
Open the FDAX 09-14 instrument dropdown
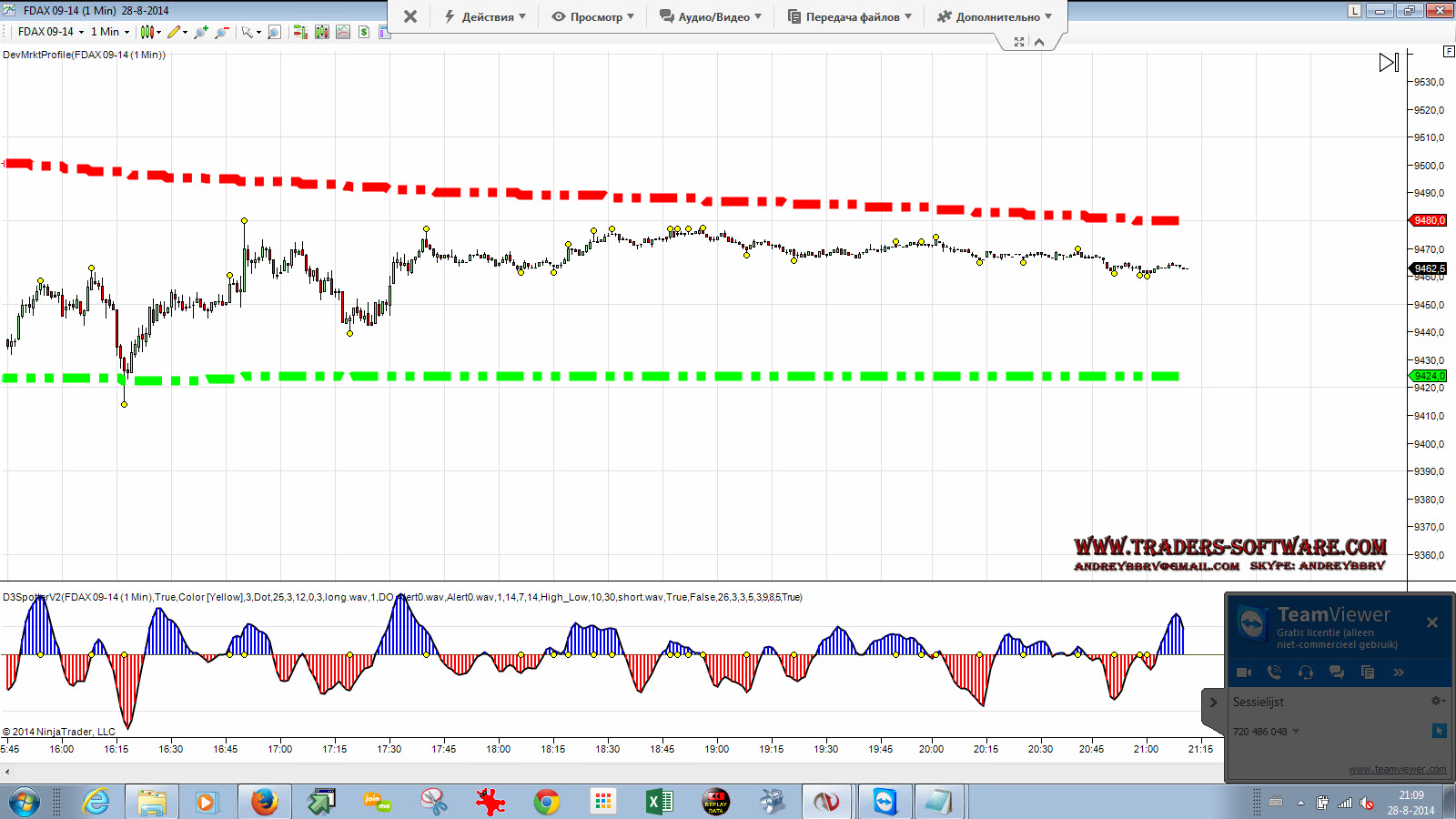[51, 32]
